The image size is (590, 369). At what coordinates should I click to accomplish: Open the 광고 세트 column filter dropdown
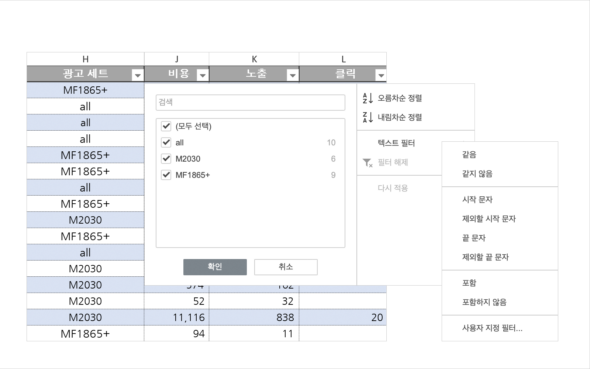point(138,75)
